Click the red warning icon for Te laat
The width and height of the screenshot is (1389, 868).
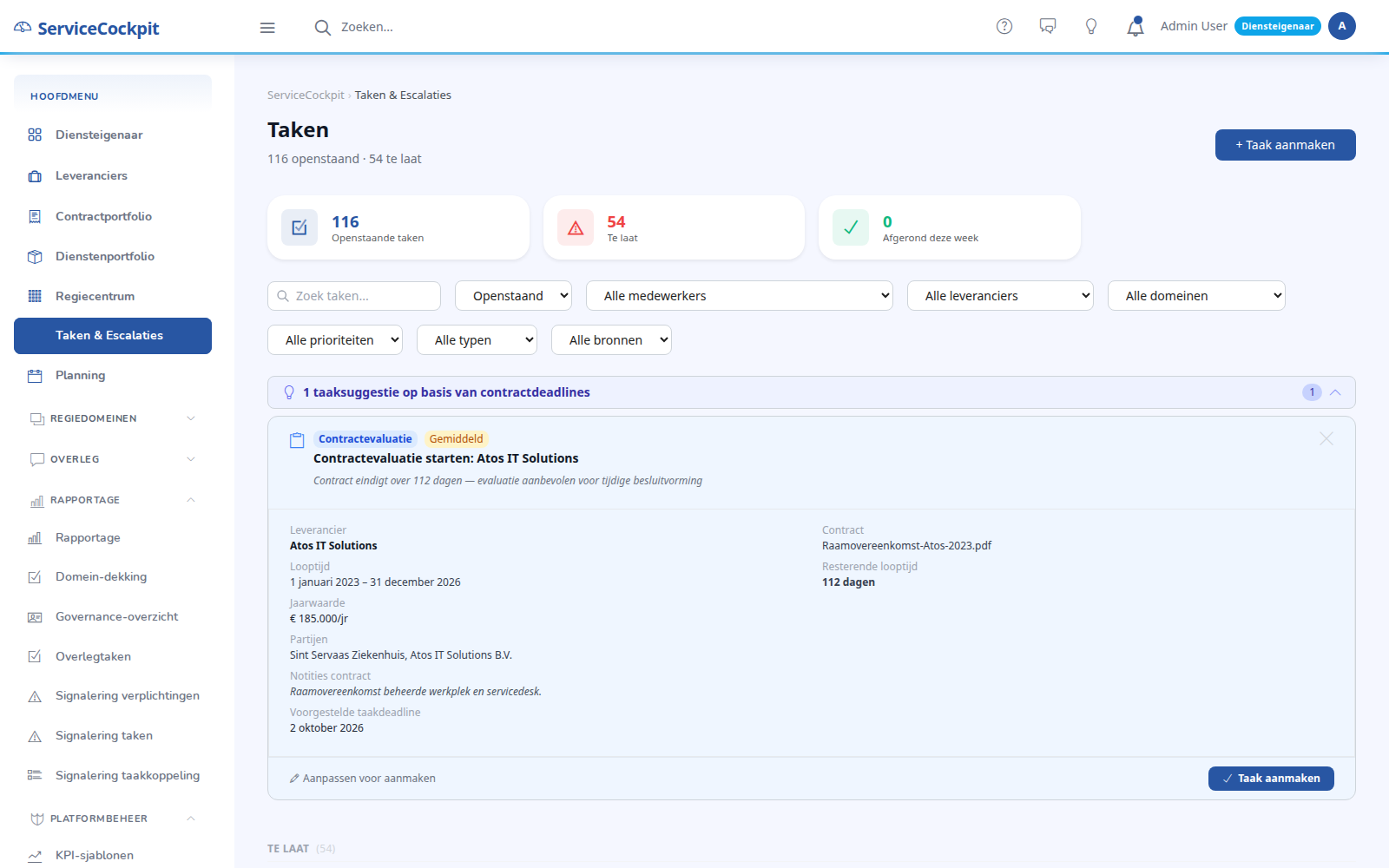575,227
